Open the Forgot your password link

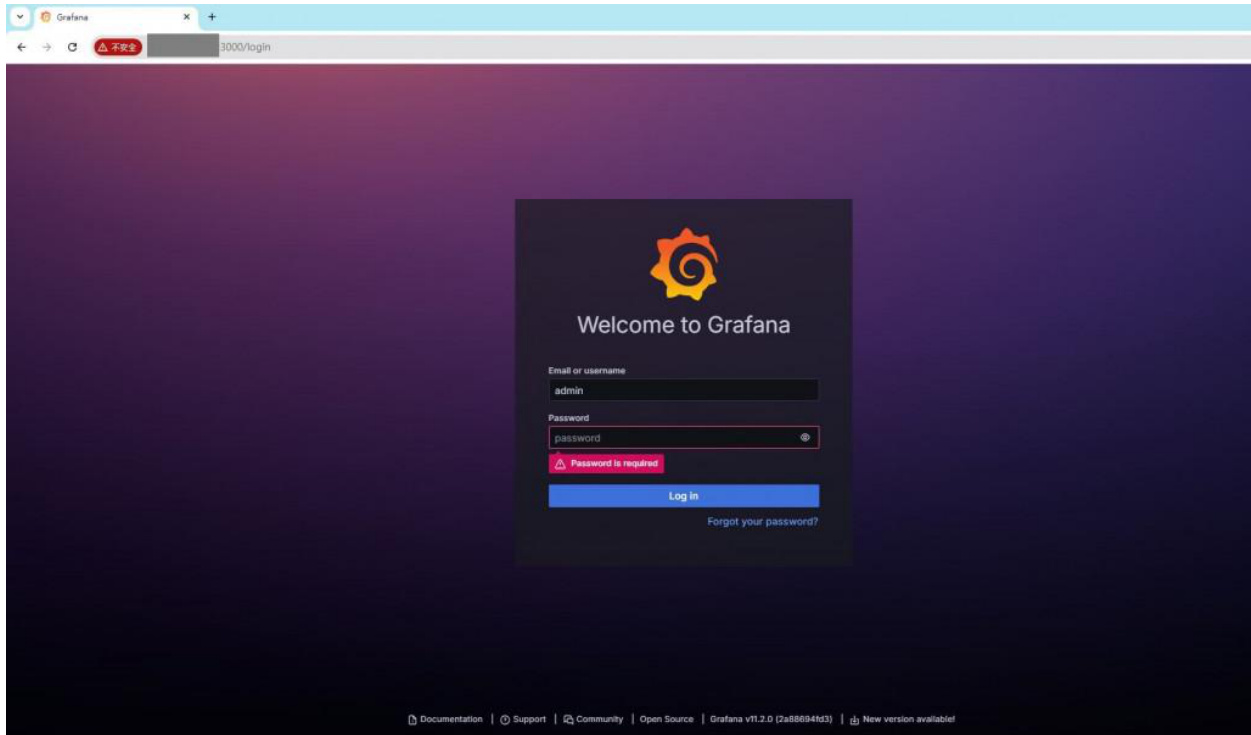762,522
